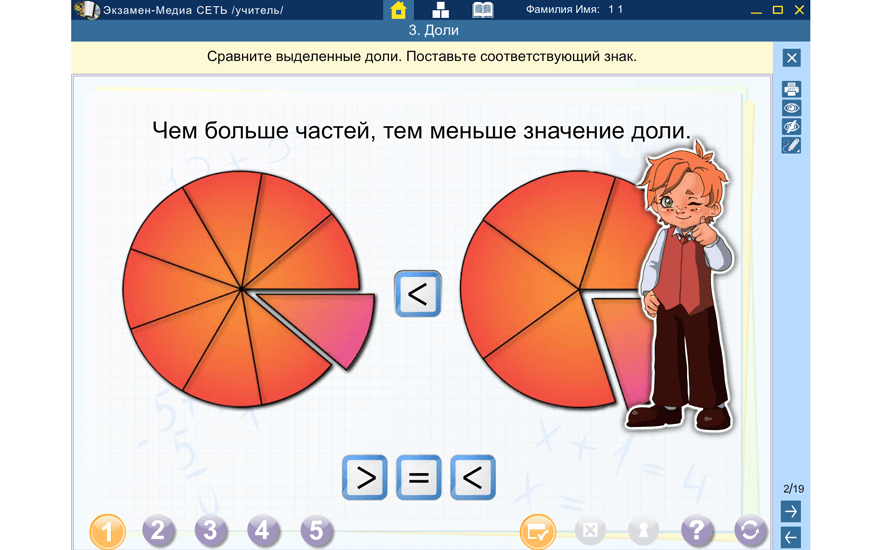Switch to task number 5
This screenshot has height=550, width=880.
tap(316, 531)
